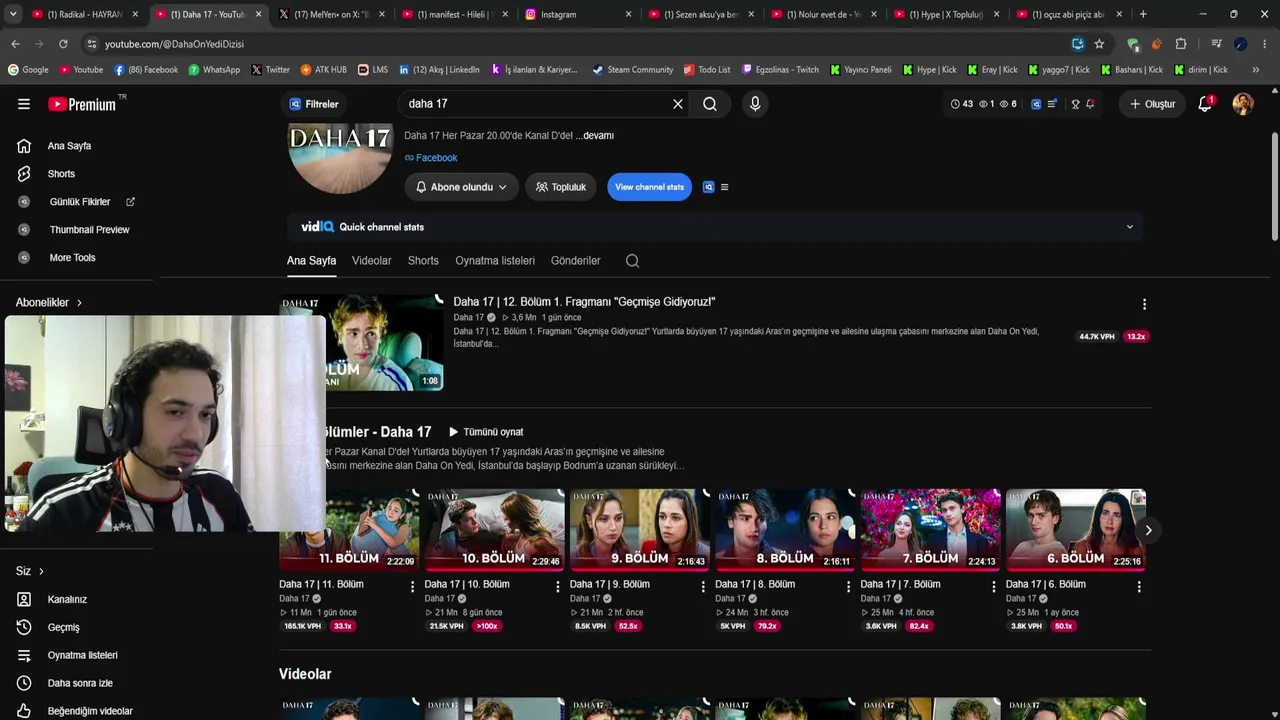Viewport: 1280px width, 720px height.
Task: Open the Topluluk button
Action: click(x=561, y=187)
